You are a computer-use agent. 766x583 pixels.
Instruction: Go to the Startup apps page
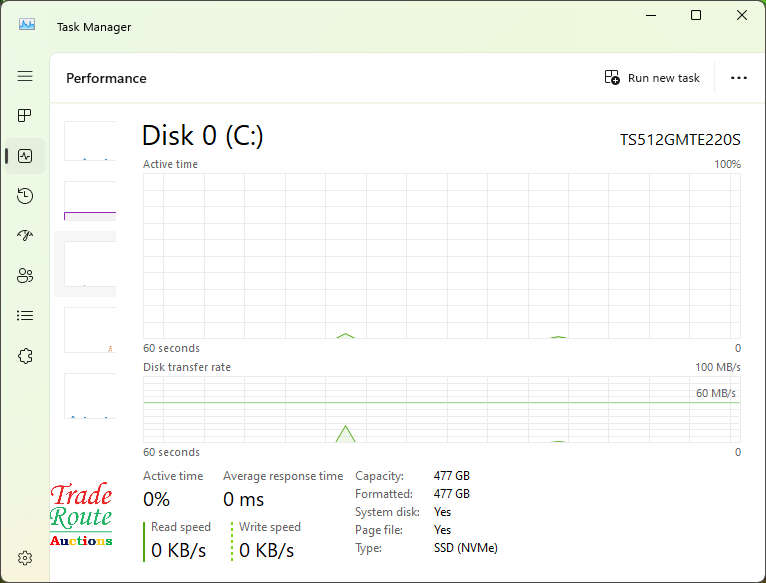click(x=25, y=236)
